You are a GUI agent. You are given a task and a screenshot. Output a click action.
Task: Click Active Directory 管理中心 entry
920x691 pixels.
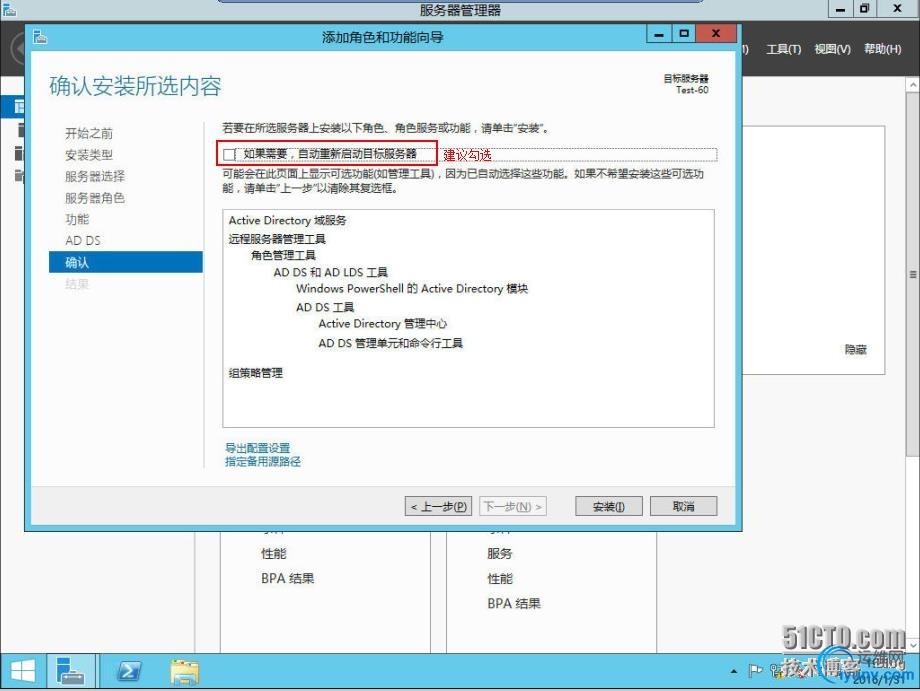[x=383, y=324]
